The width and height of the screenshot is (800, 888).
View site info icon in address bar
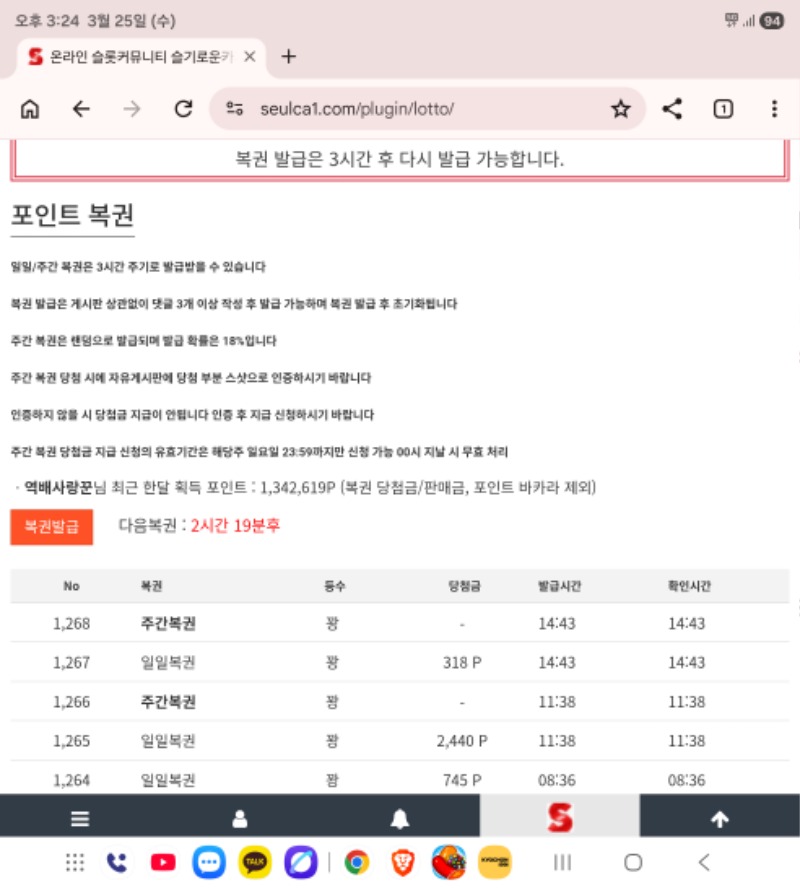234,109
